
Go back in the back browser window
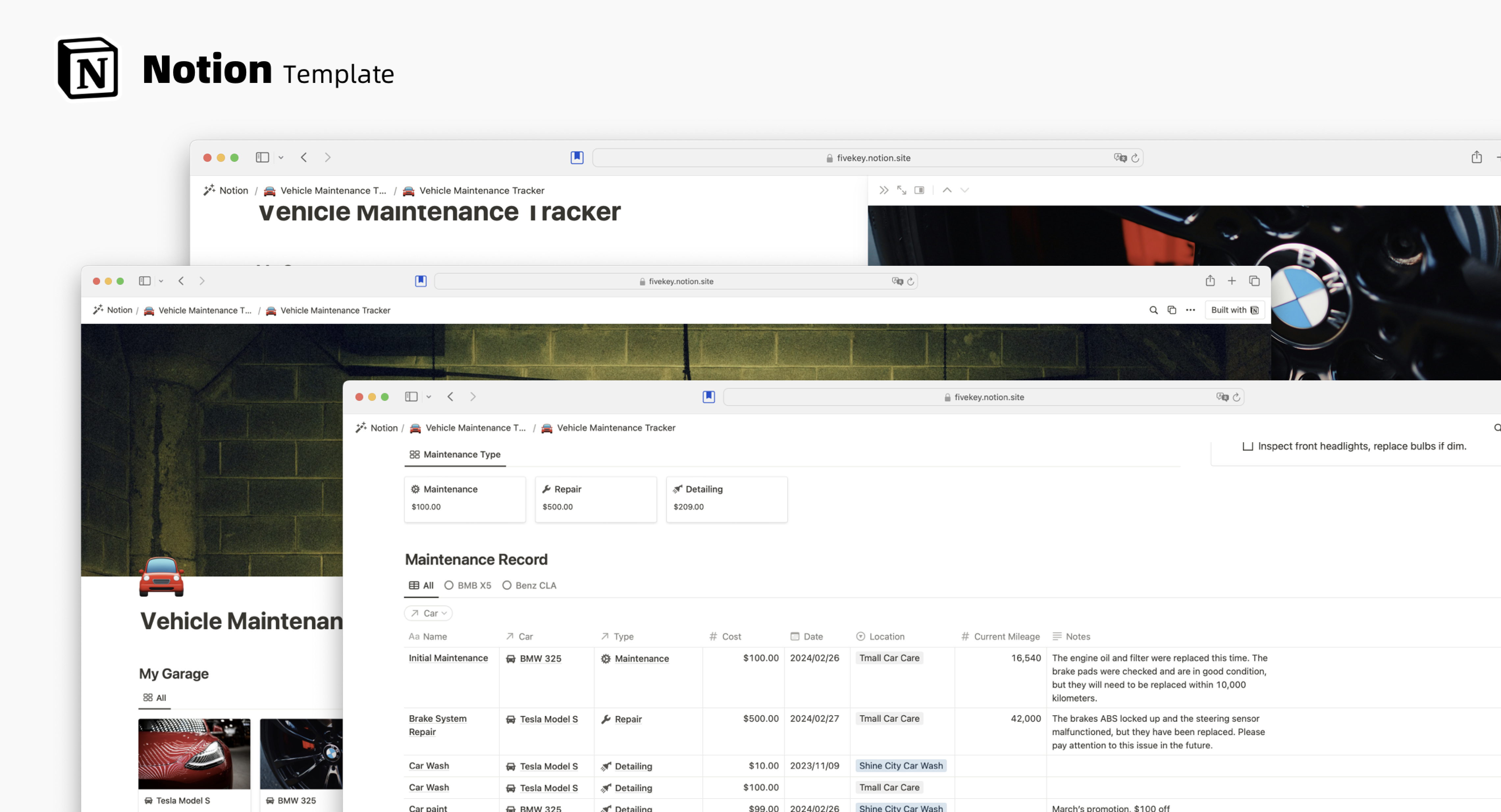pos(303,157)
